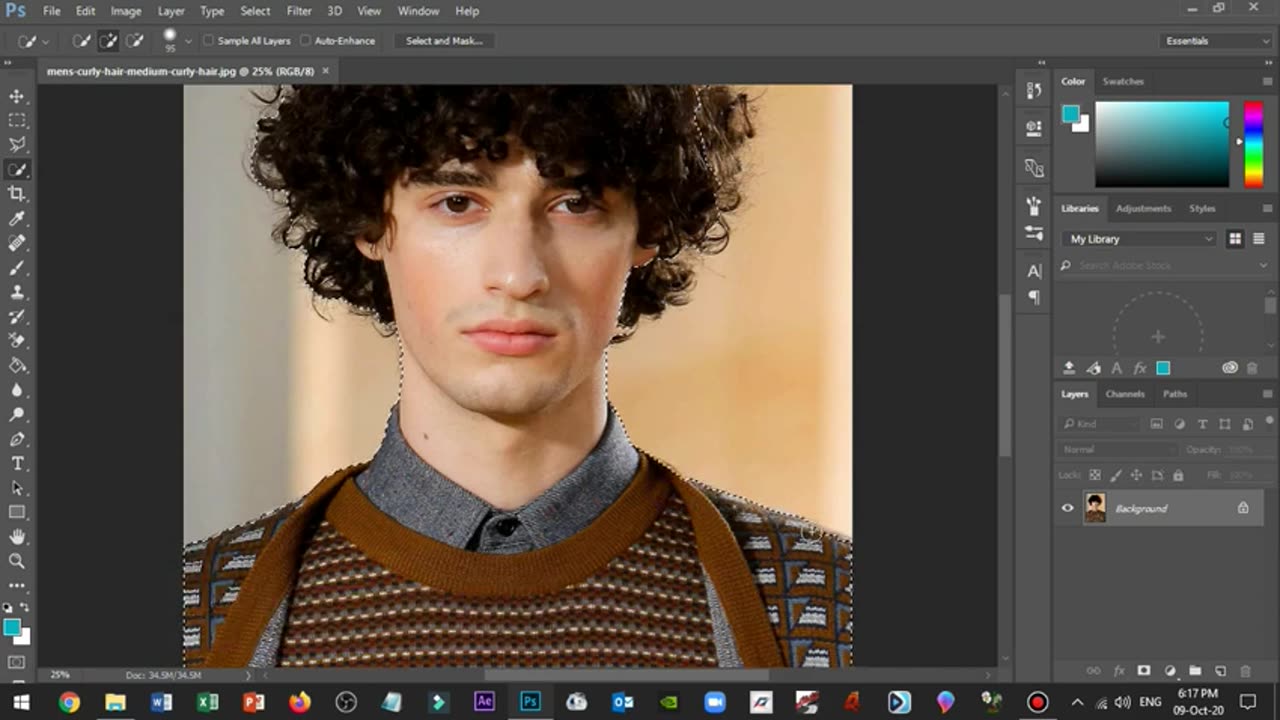The height and width of the screenshot is (720, 1280).
Task: Open the Paragraph panel icon
Action: 1034,297
